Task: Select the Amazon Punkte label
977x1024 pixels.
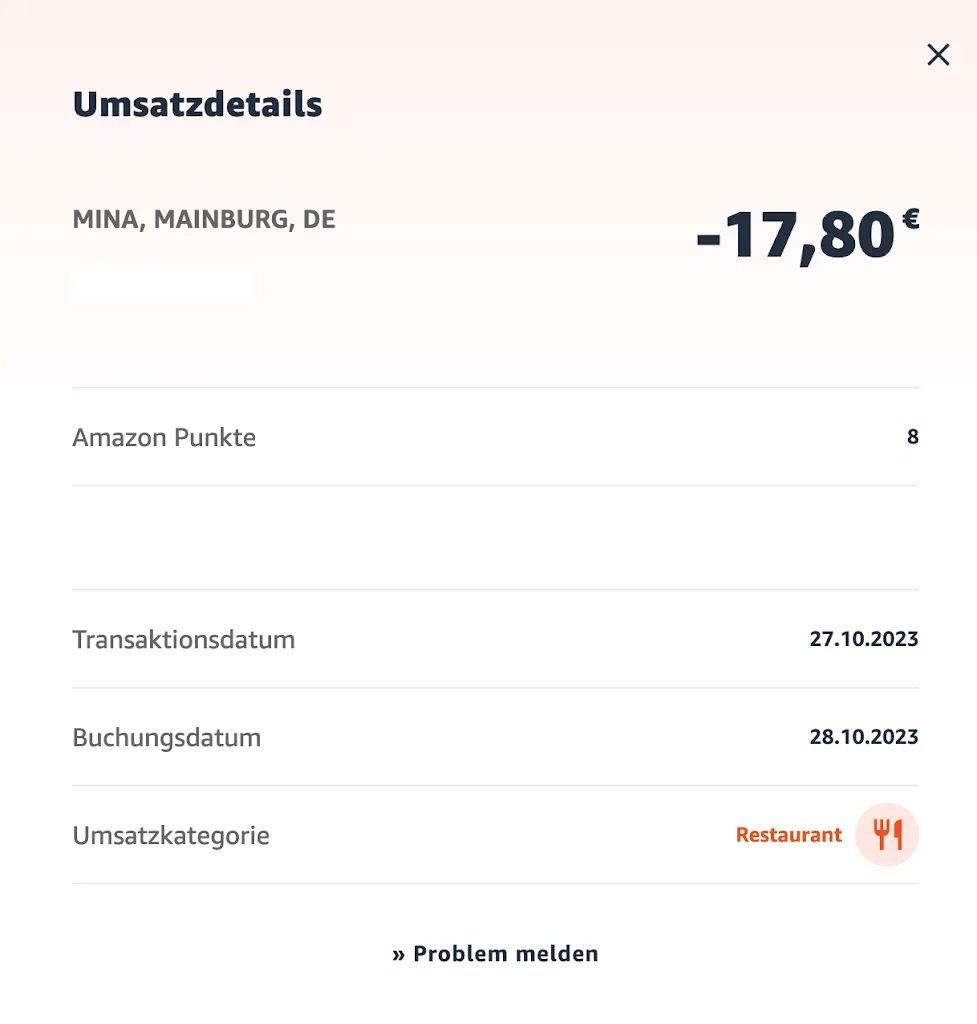Action: point(164,437)
